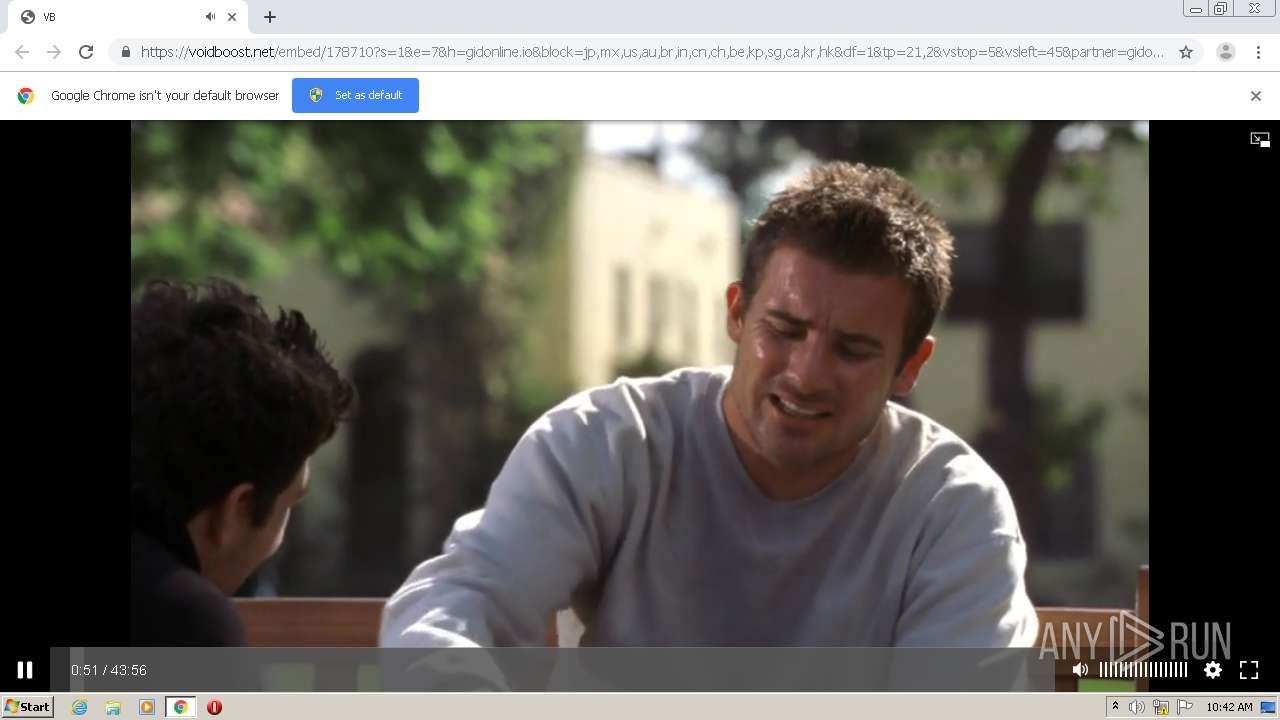Select the VB browser tab
The height and width of the screenshot is (720, 1280).
click(128, 17)
